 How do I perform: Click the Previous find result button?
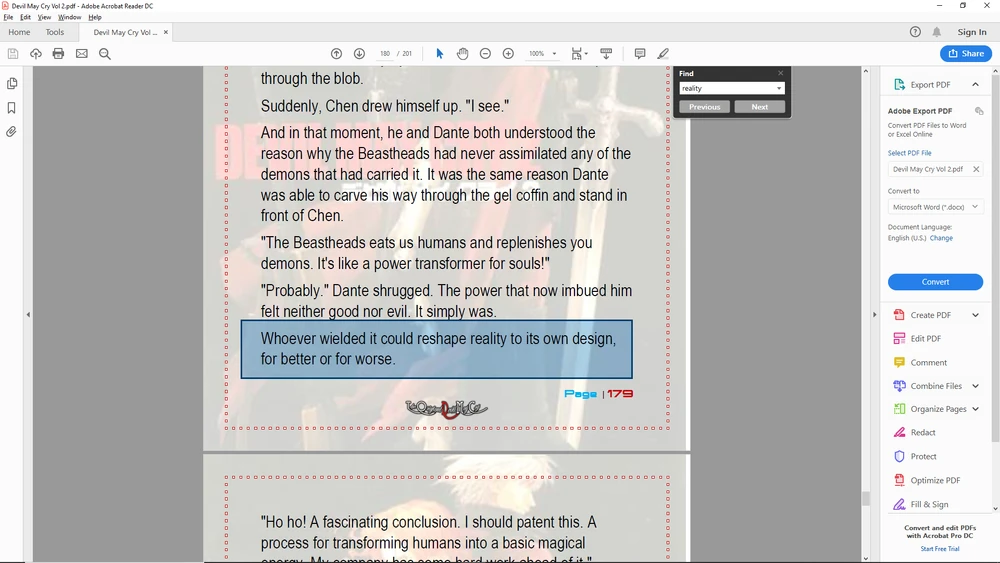click(x=704, y=106)
